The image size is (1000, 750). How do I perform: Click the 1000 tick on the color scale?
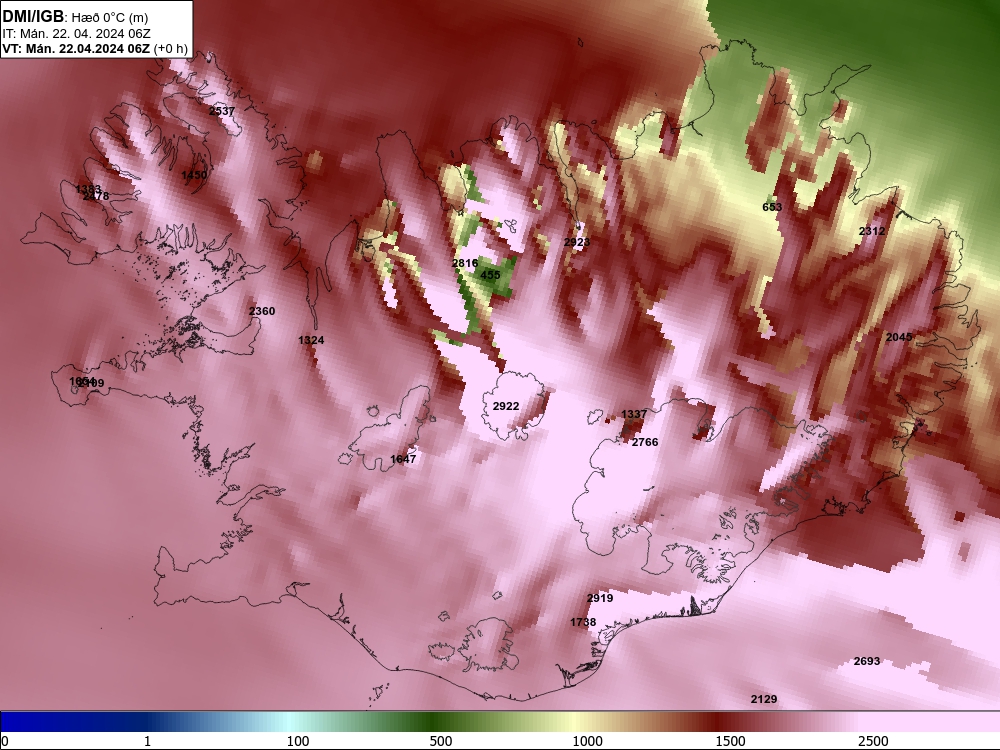[587, 741]
